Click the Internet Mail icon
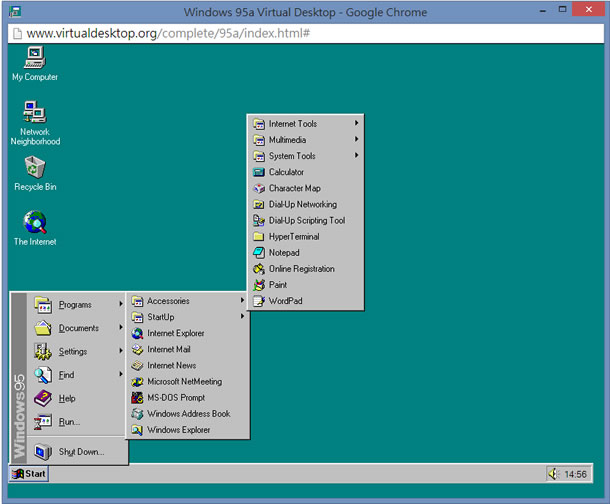610x504 pixels. [x=137, y=349]
